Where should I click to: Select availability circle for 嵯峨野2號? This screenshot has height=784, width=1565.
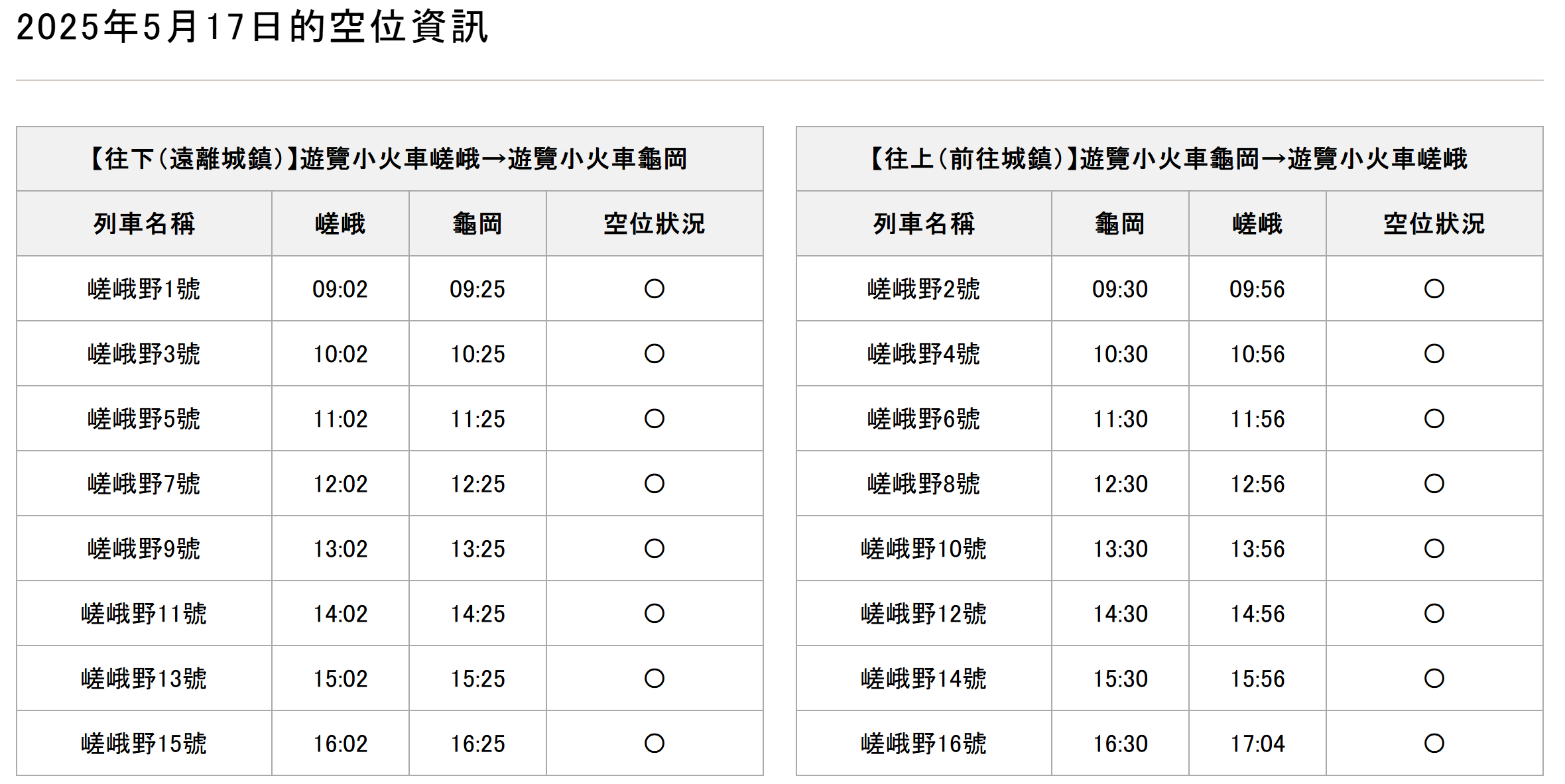click(1434, 289)
